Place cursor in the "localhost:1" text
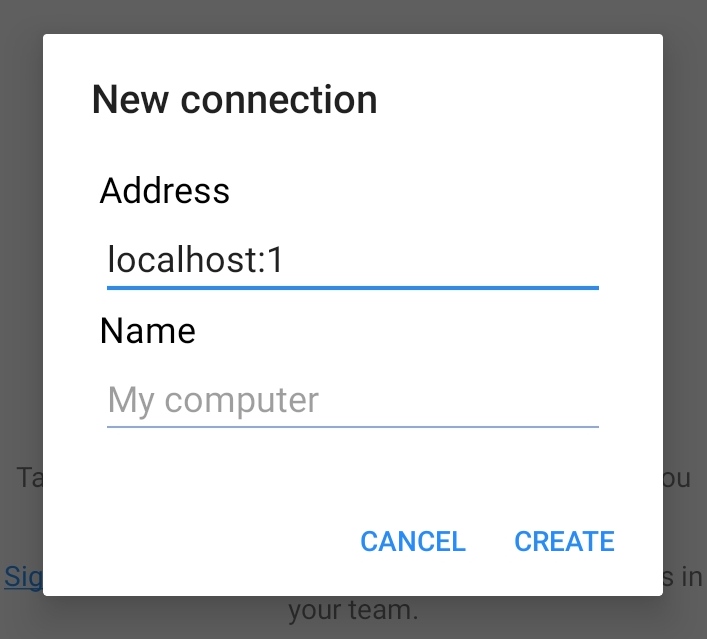The height and width of the screenshot is (639, 707). (196, 261)
